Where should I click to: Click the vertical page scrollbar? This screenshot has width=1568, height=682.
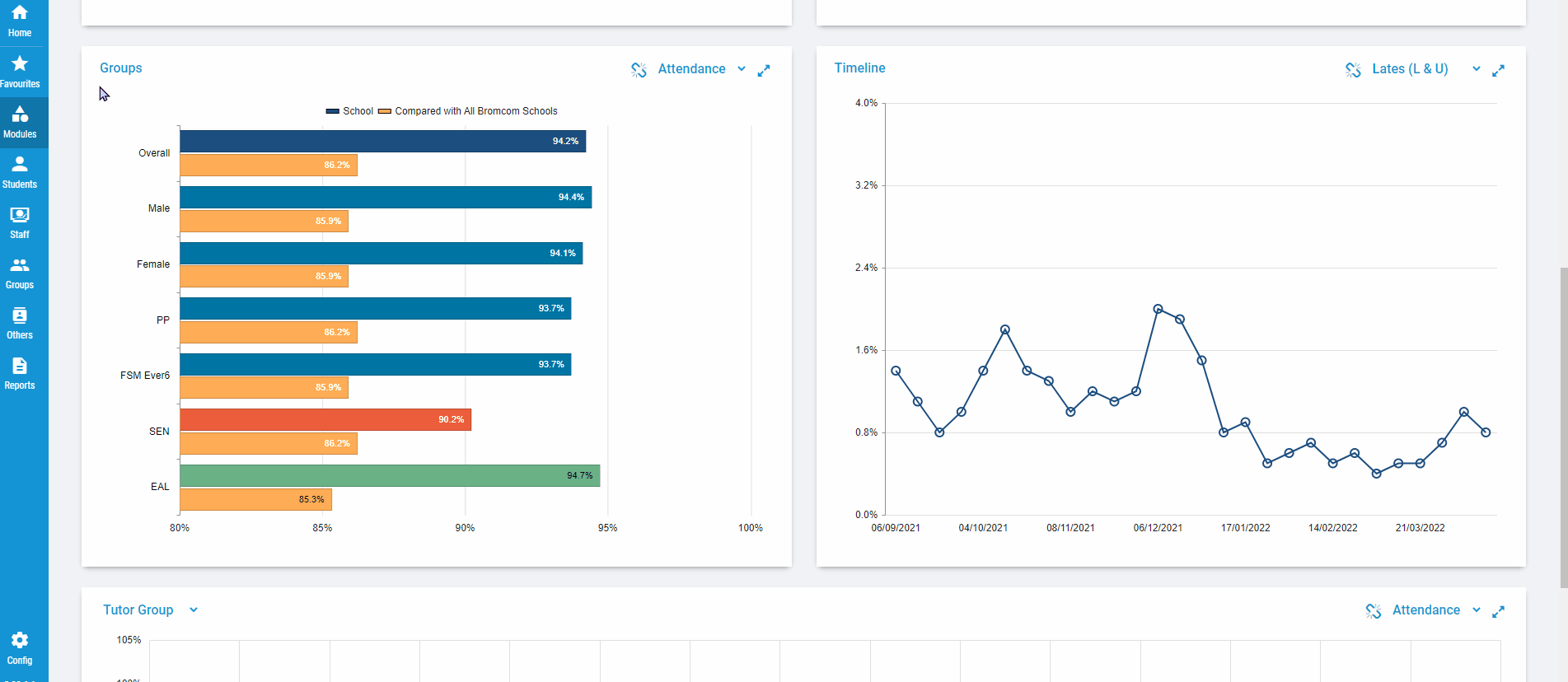point(1563,427)
